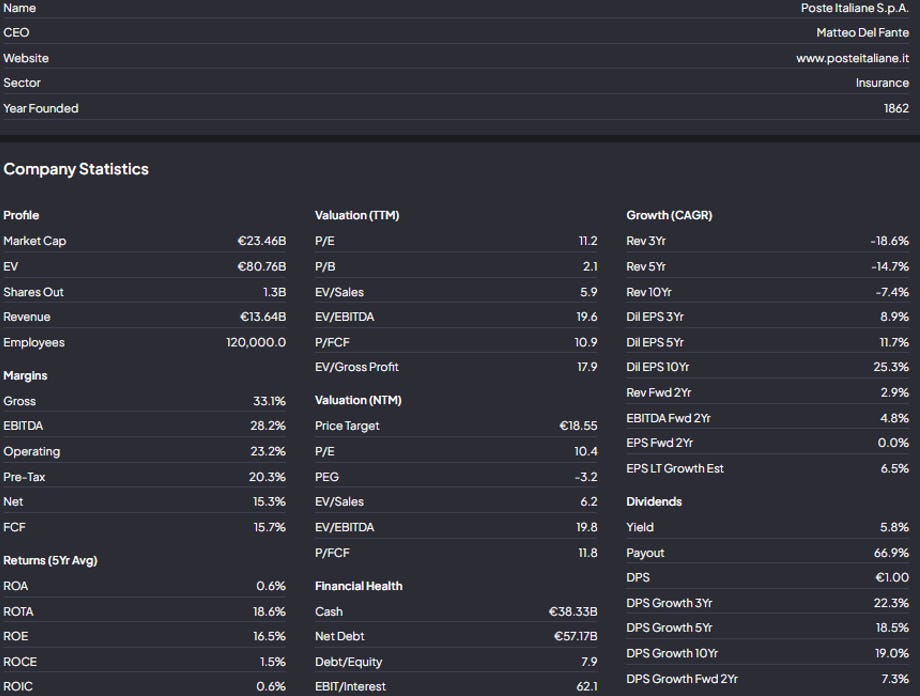Click the Valuation (NTM) section heading

point(358,400)
